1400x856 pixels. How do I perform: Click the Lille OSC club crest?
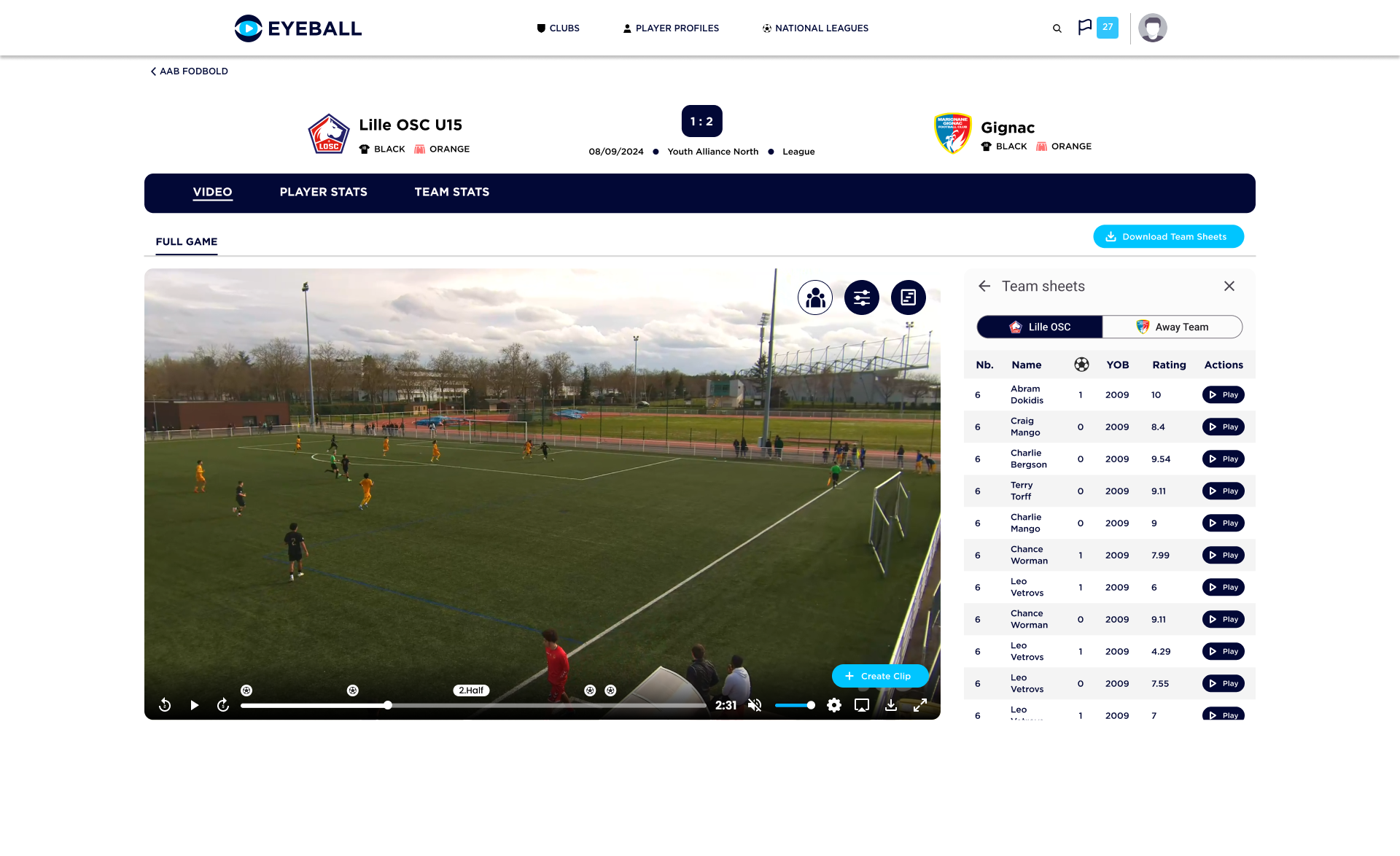(329, 134)
